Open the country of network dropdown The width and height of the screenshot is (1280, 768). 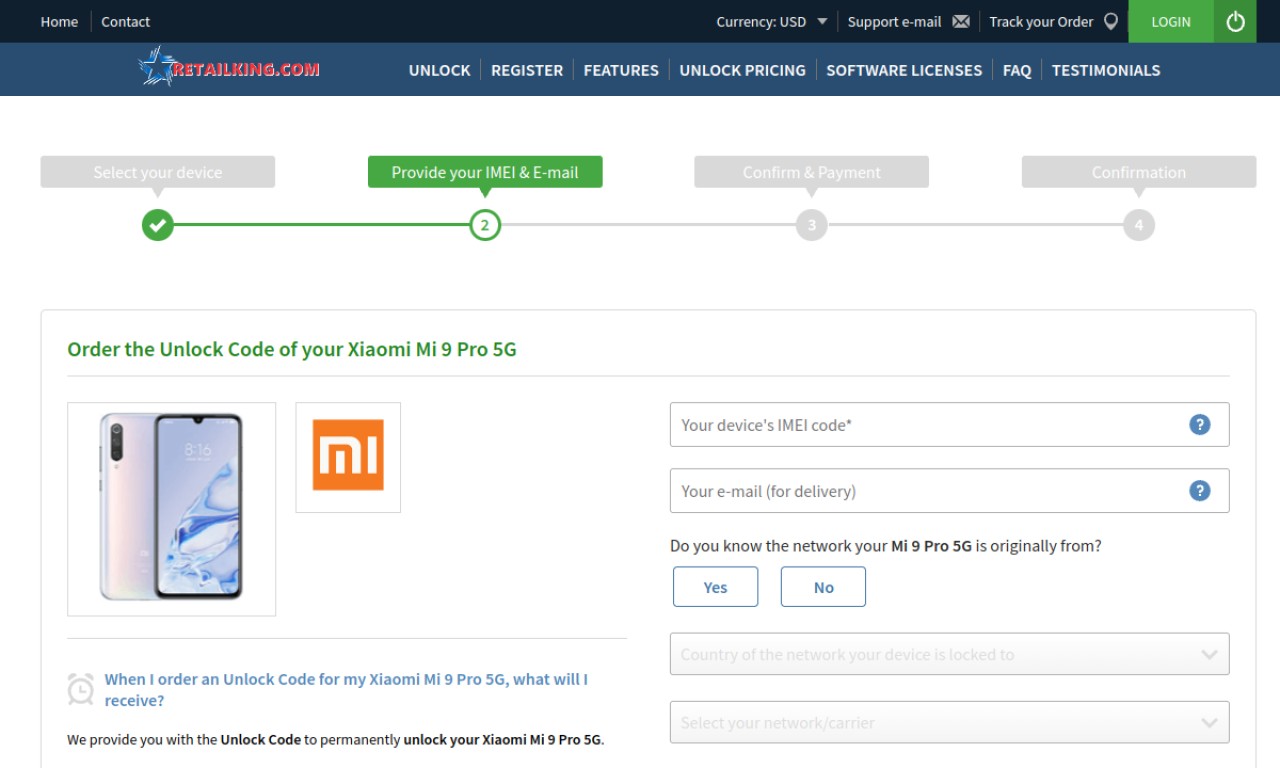coord(949,654)
